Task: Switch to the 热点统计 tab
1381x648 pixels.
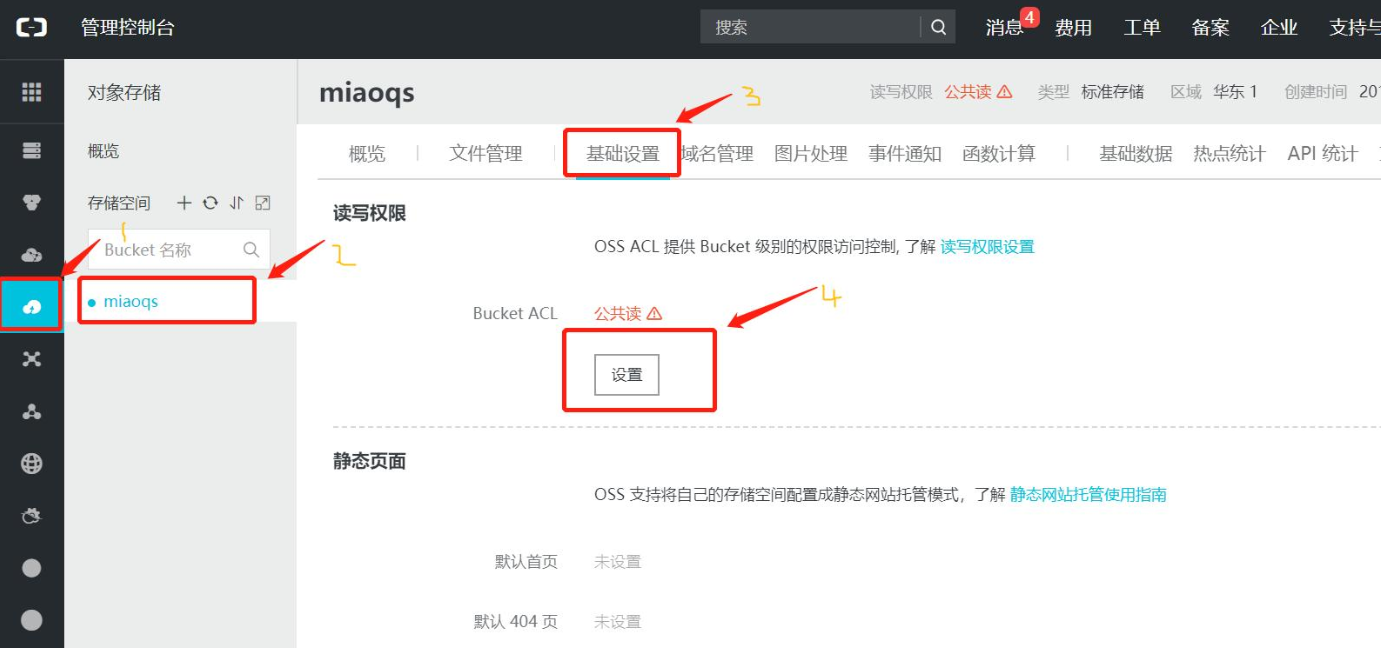Action: (x=1230, y=154)
